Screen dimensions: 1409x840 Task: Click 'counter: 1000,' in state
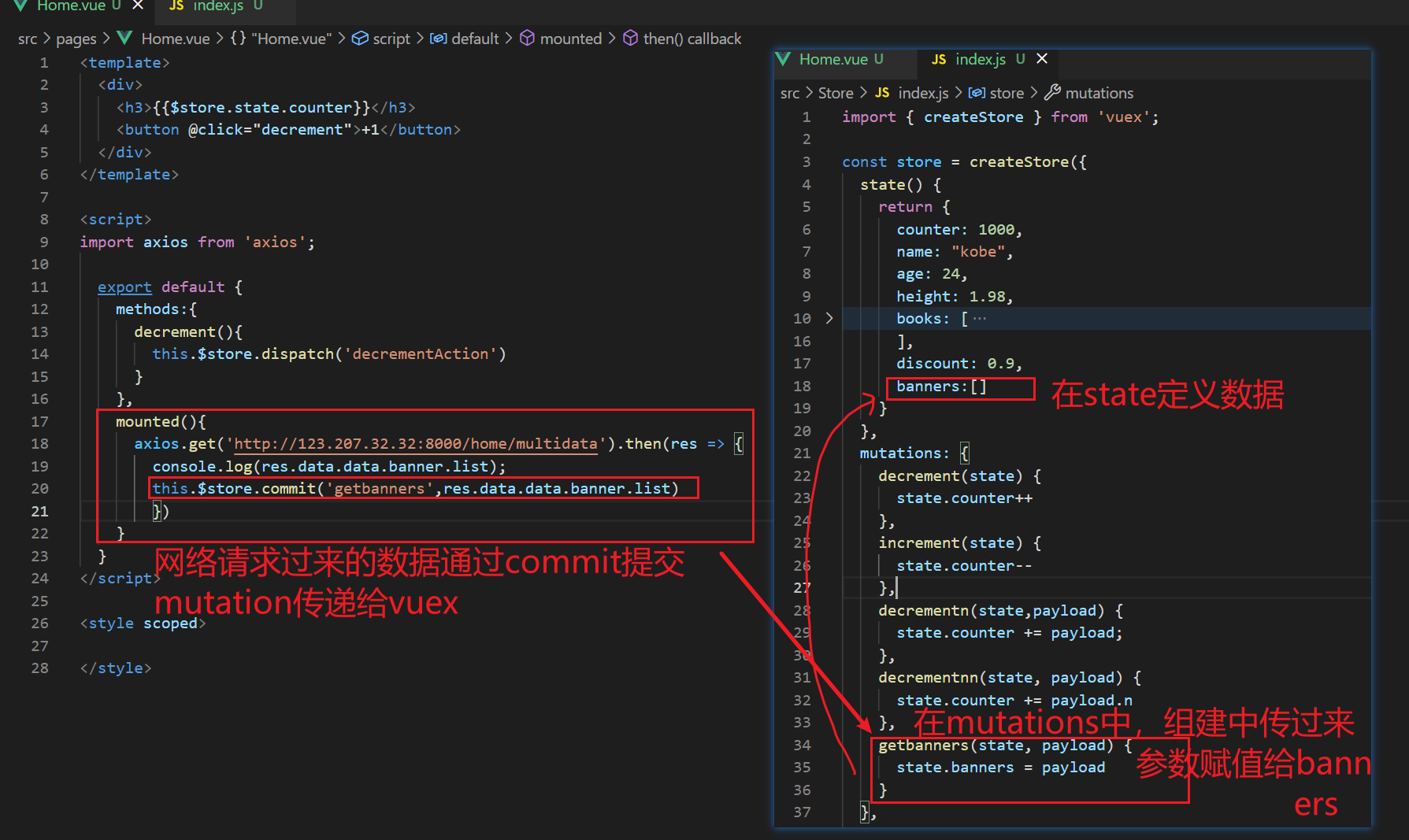point(959,229)
